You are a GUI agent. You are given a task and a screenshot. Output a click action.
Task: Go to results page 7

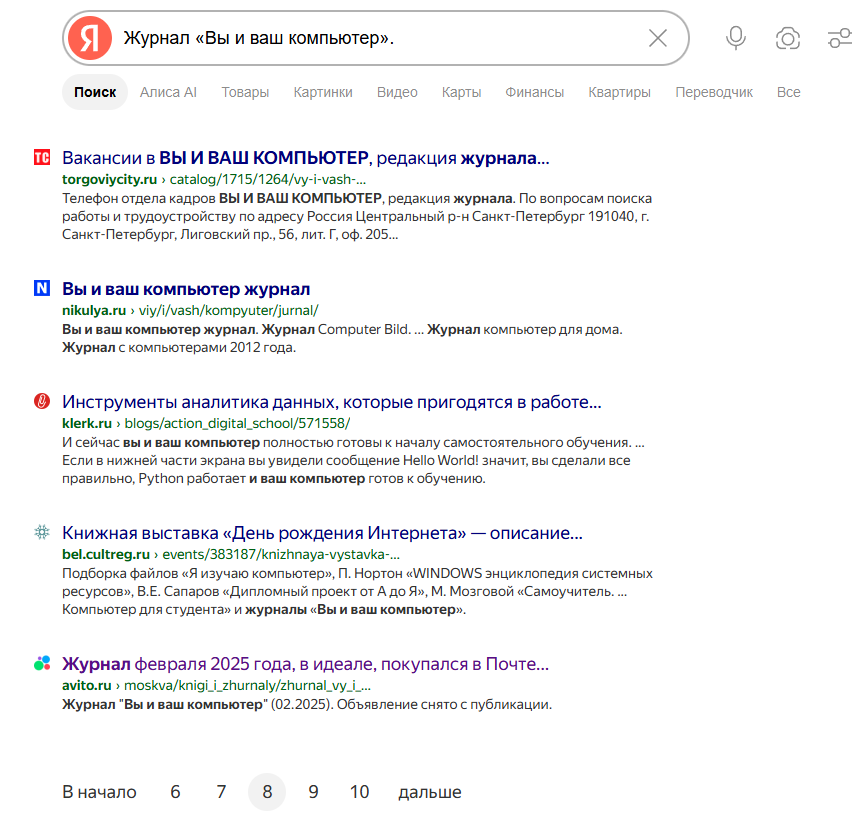pos(221,792)
